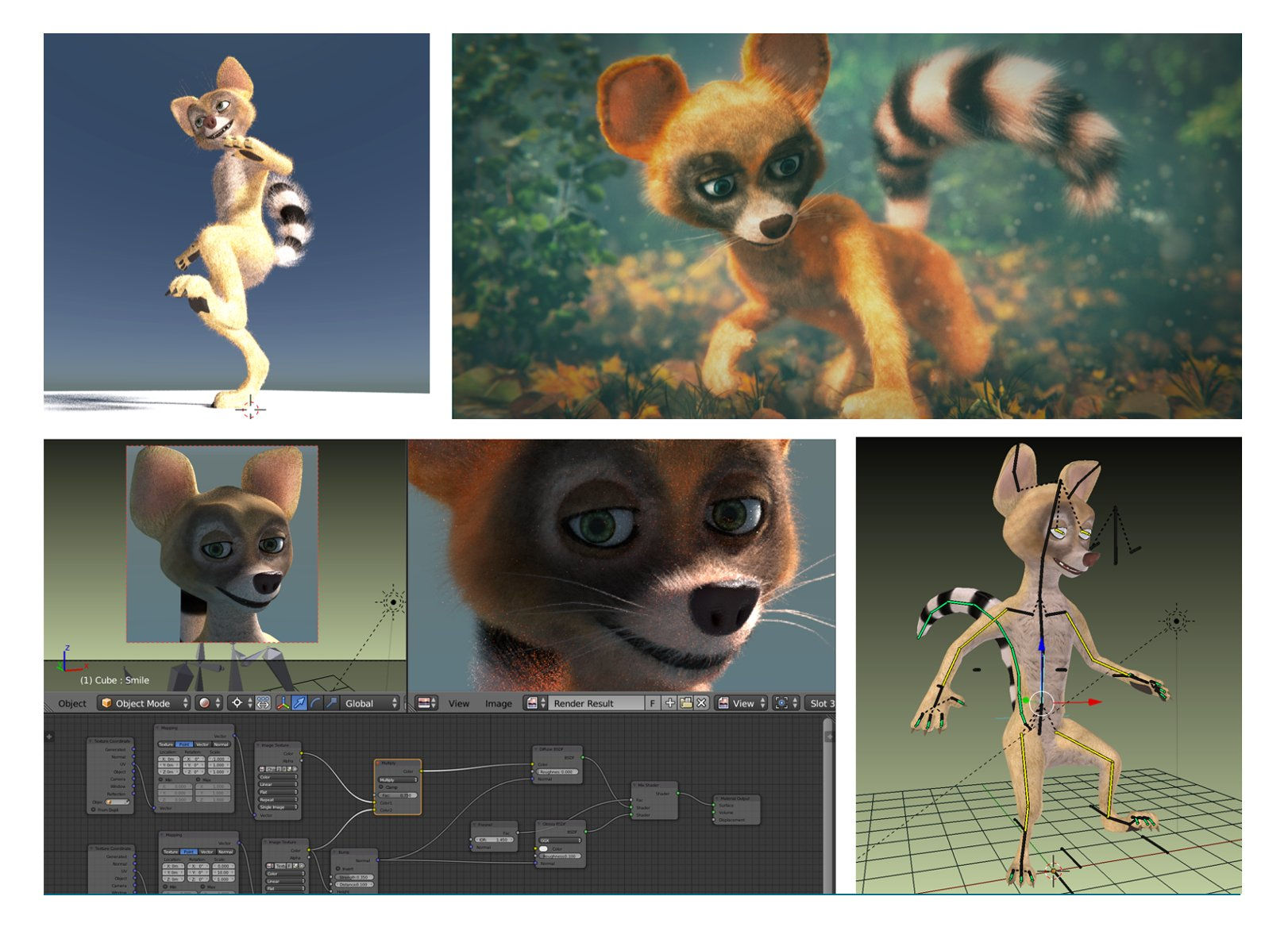
Task: Select the translate manipulator arrow icon
Action: [x=299, y=703]
